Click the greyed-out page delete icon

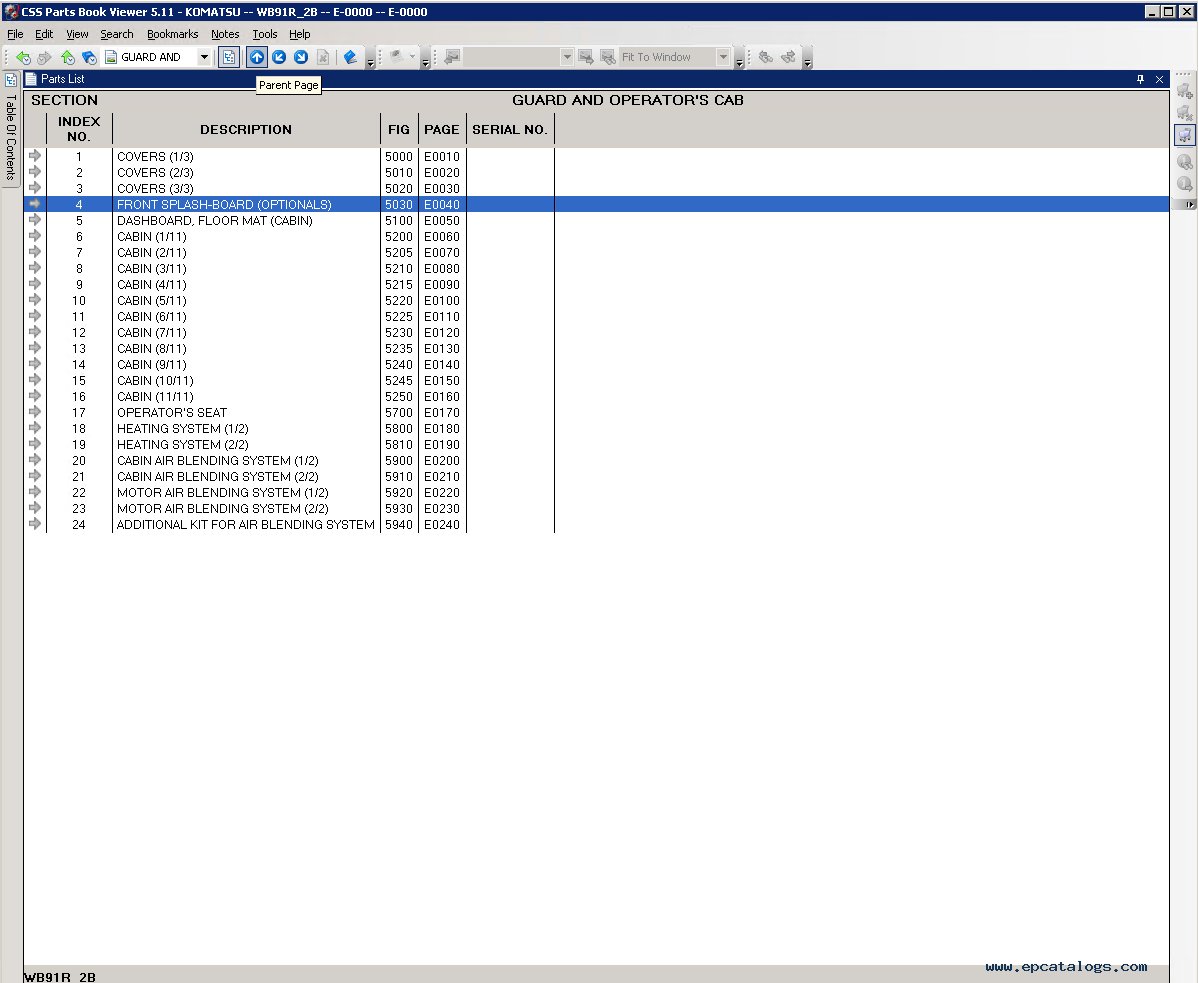coord(323,57)
